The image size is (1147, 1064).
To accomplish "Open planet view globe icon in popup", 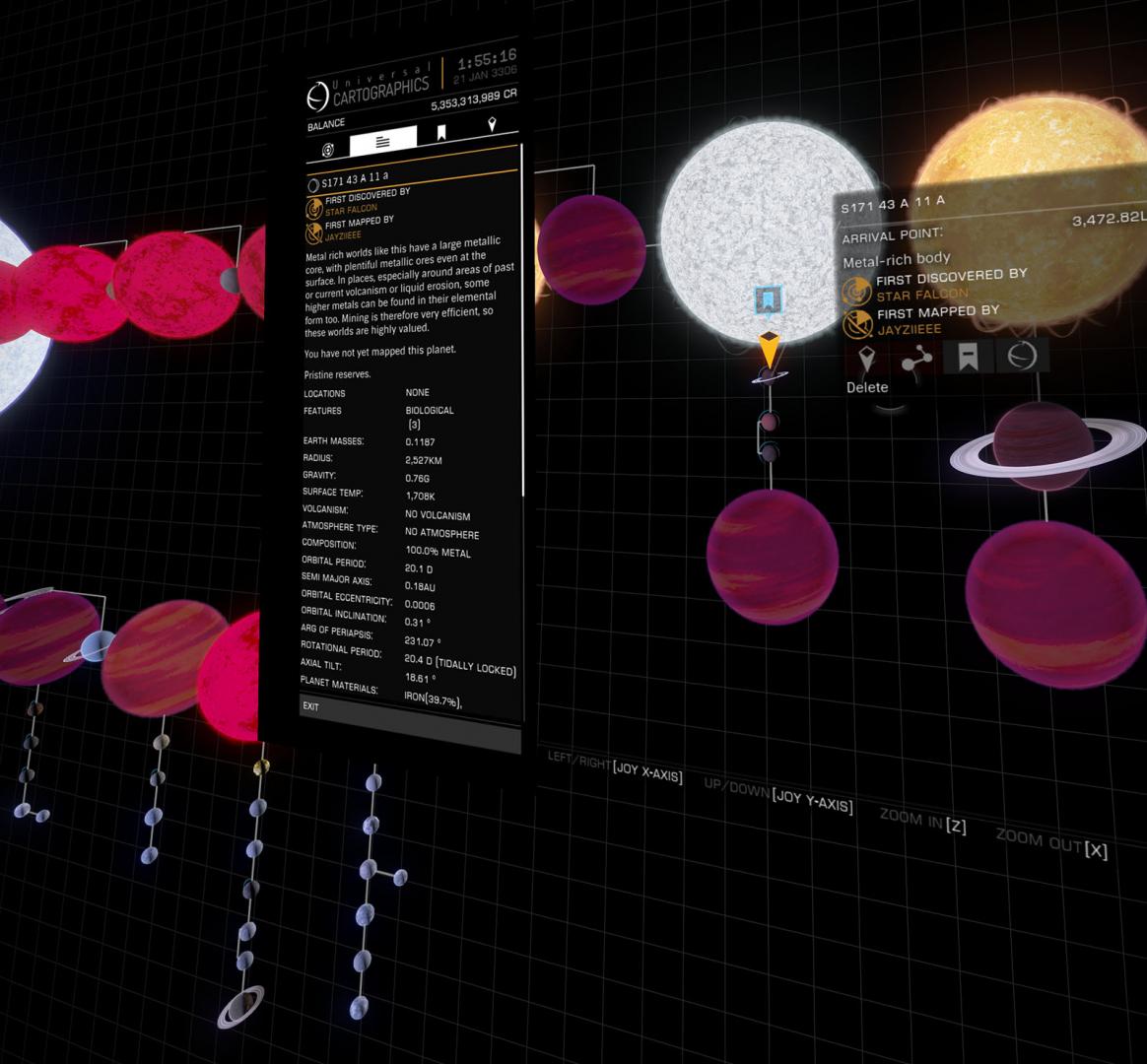I will pos(1021,356).
